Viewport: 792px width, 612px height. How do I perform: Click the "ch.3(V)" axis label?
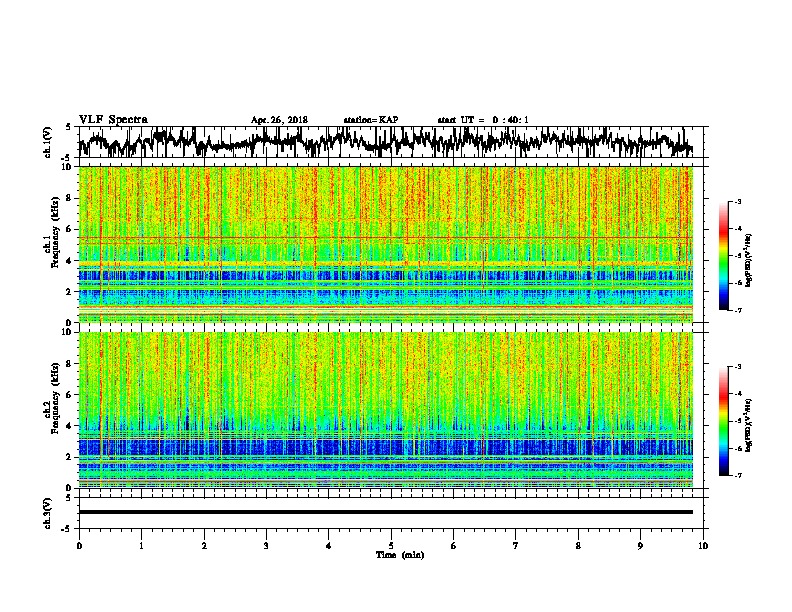click(x=48, y=513)
